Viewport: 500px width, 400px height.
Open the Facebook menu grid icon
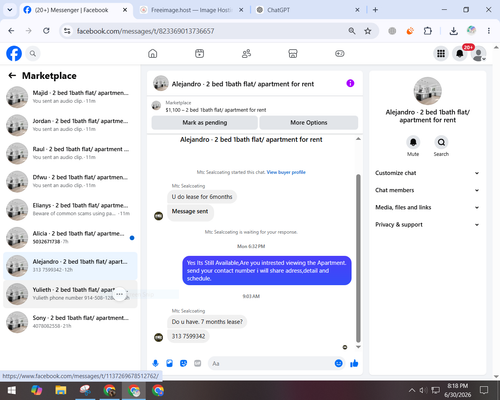click(x=441, y=53)
